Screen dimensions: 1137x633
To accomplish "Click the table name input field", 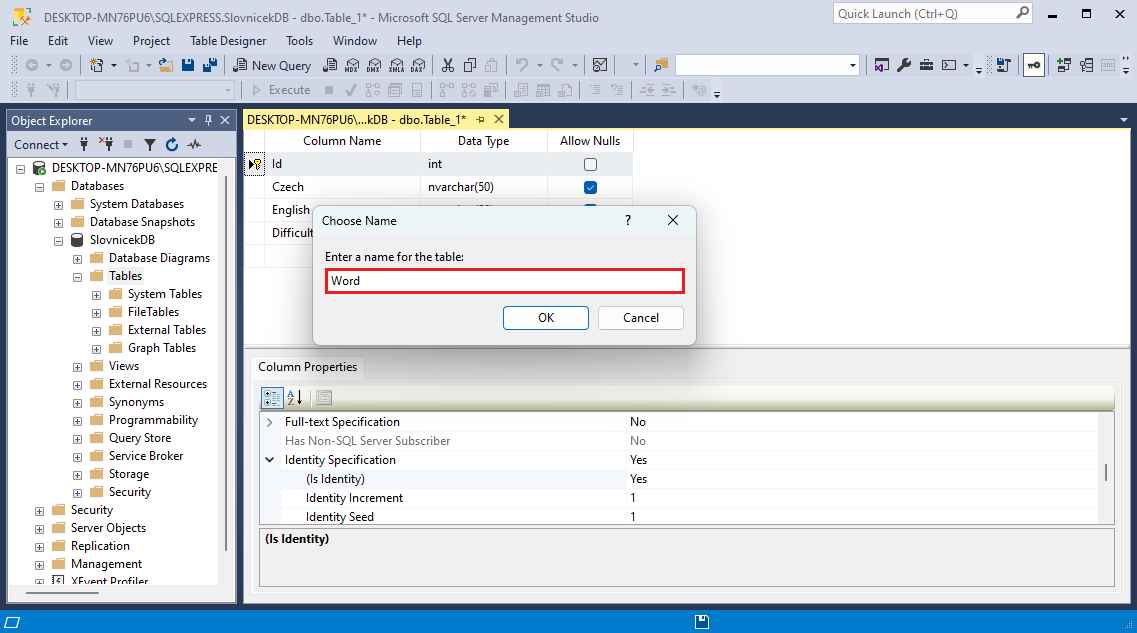I will point(505,281).
